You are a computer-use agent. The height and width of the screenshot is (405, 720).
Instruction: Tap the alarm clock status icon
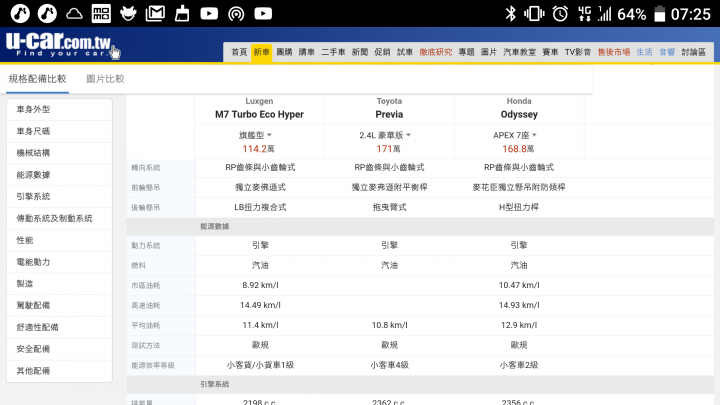(560, 14)
